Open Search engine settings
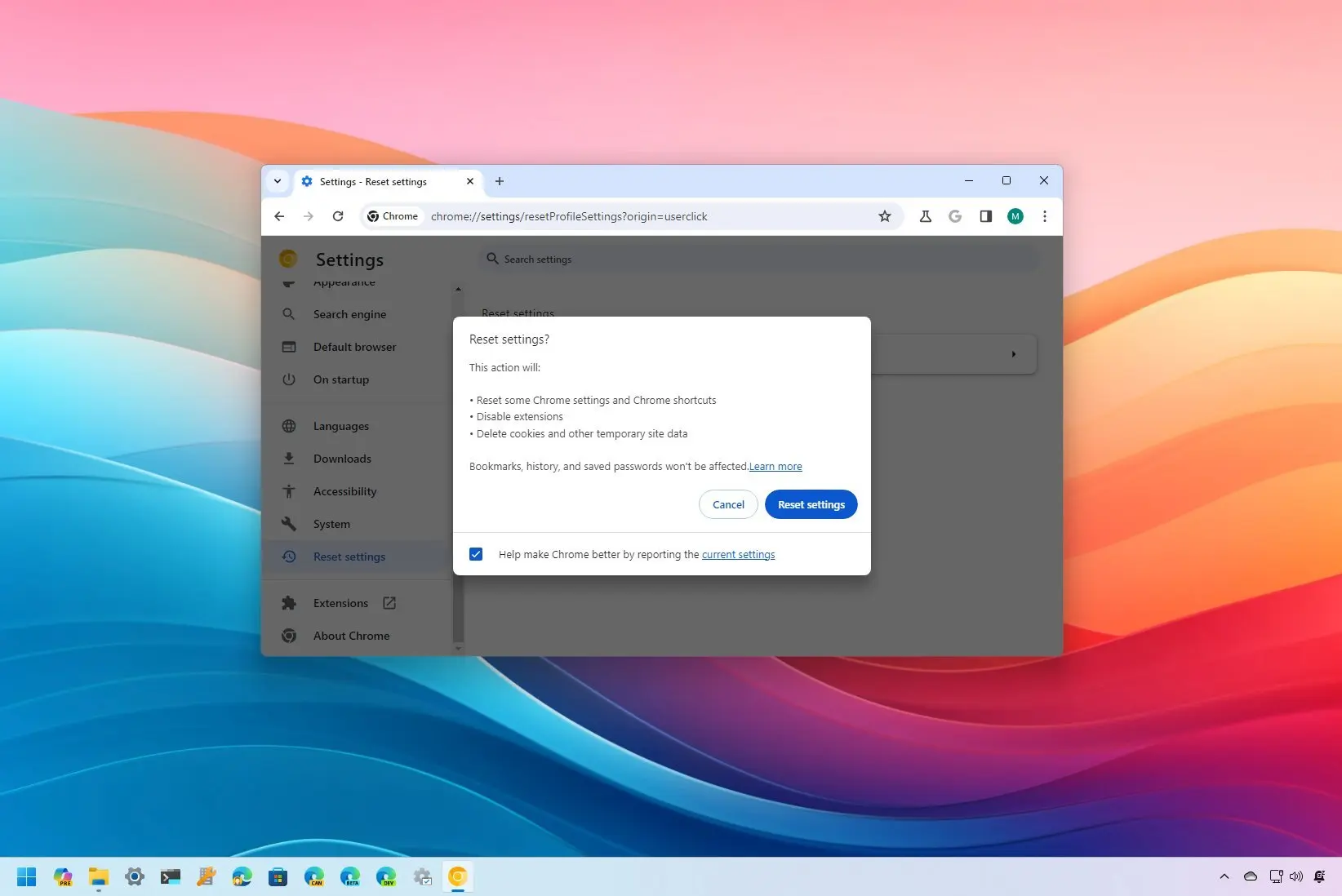The width and height of the screenshot is (1342, 896). click(x=349, y=314)
